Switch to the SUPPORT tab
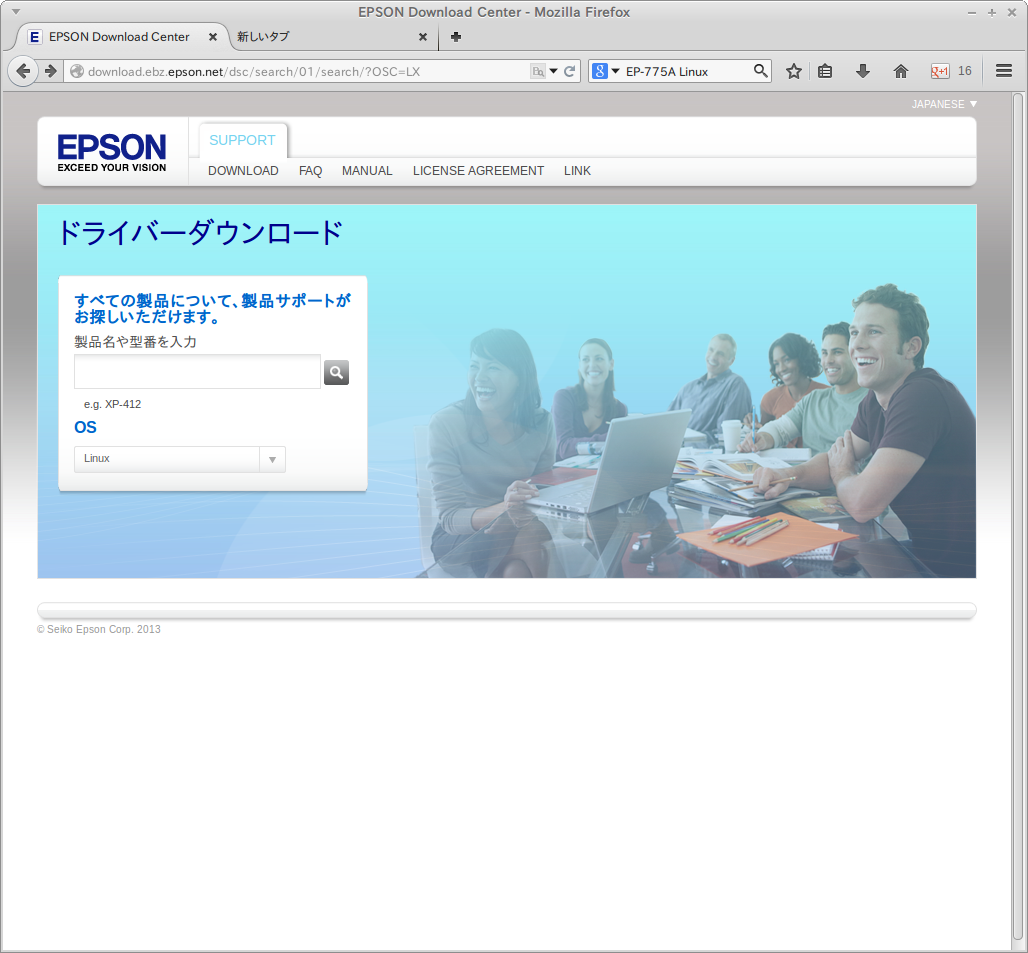This screenshot has height=953, width=1028. coord(242,140)
